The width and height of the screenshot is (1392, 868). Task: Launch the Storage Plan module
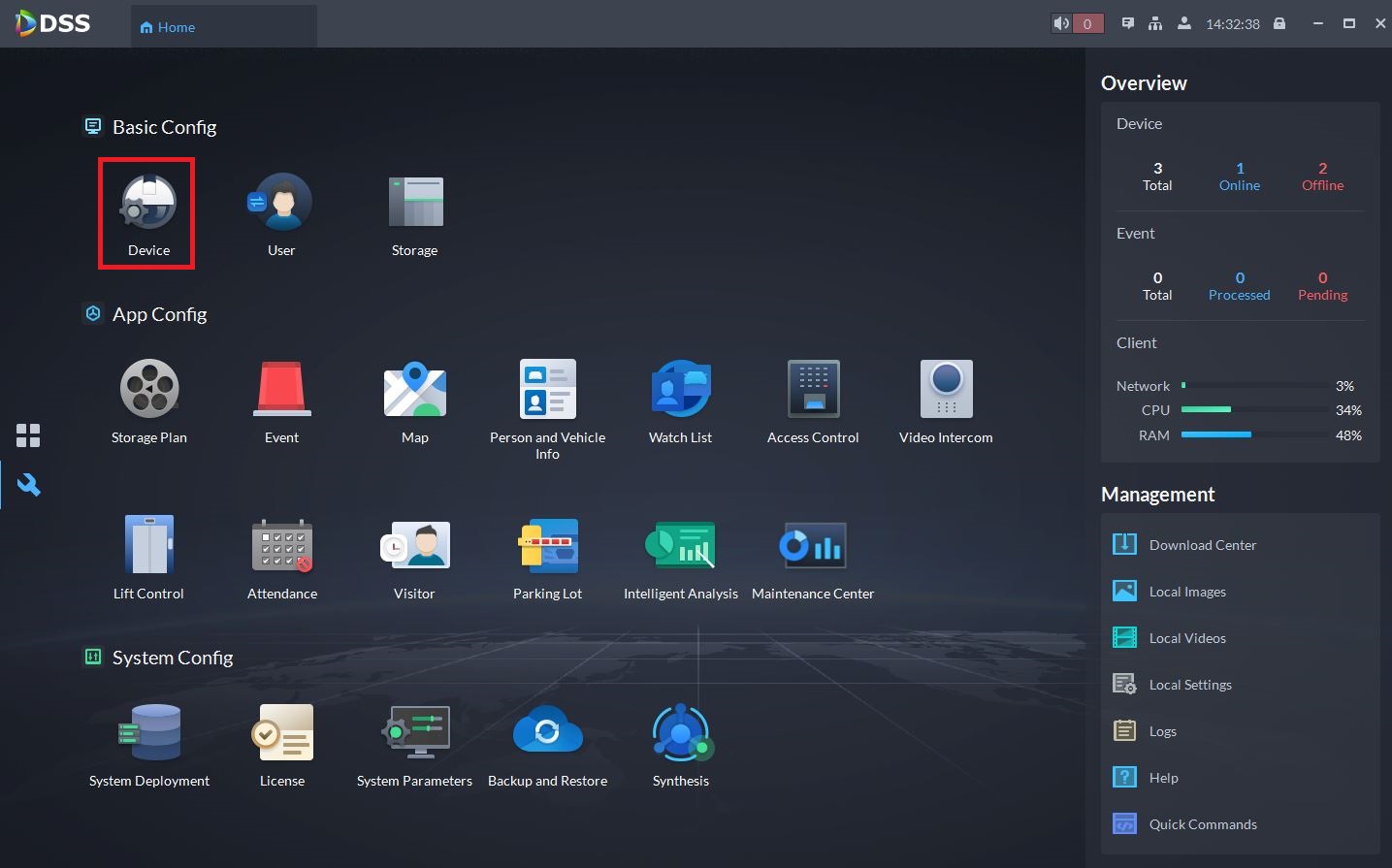click(x=149, y=402)
